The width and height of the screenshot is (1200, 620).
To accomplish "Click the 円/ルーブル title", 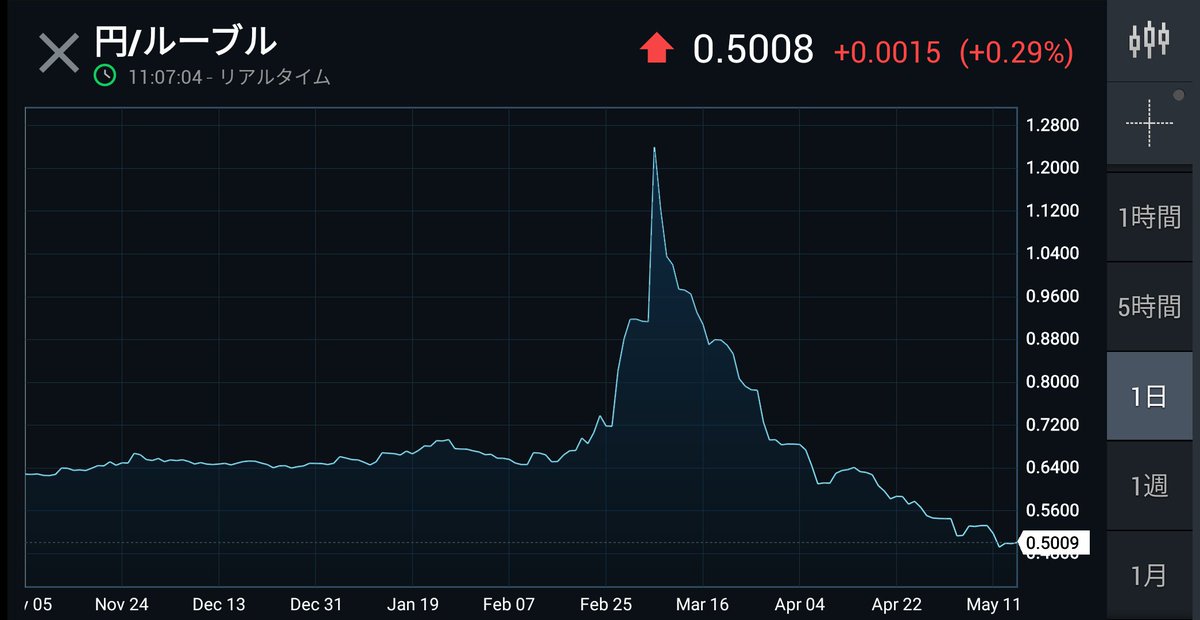I will pos(185,41).
